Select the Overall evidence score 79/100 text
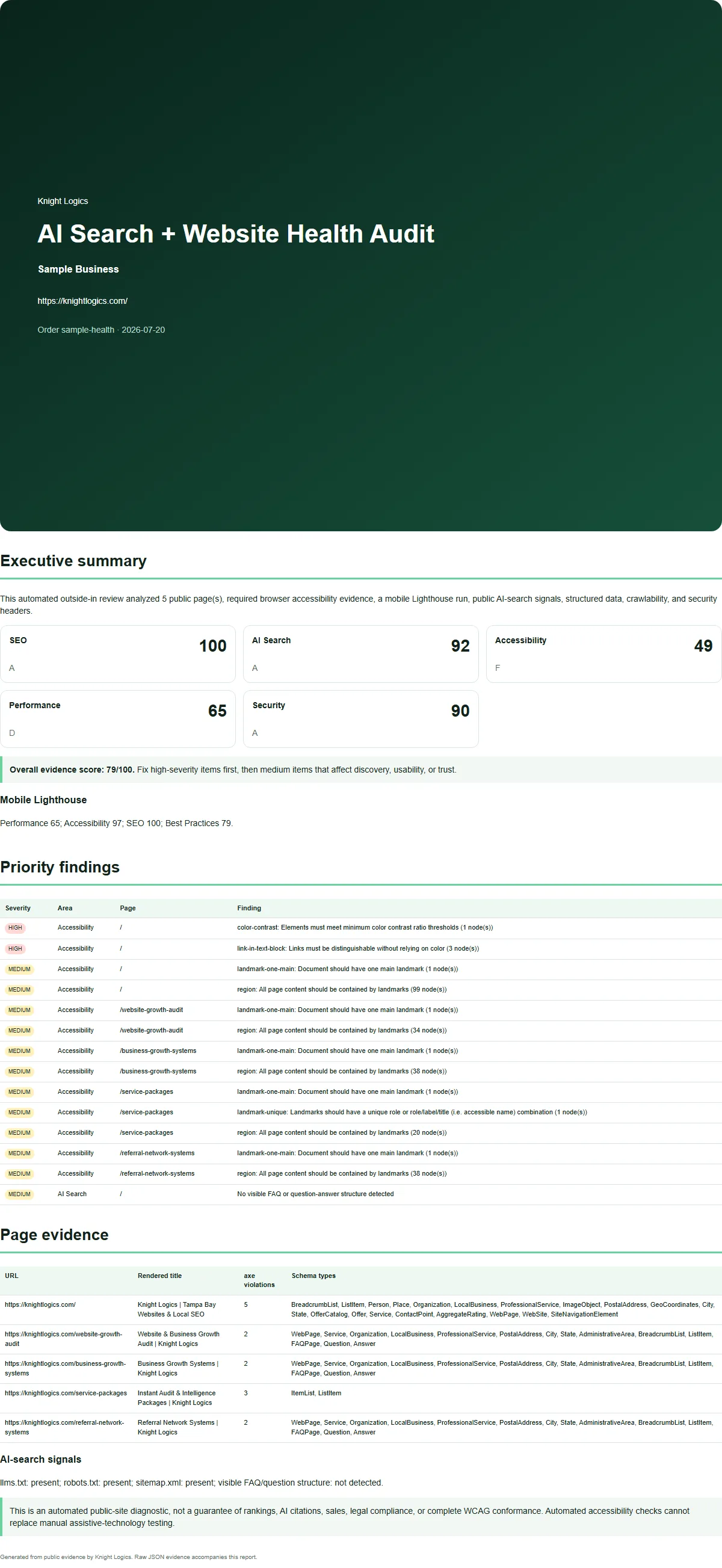This screenshot has height=1568, width=722. coord(72,770)
